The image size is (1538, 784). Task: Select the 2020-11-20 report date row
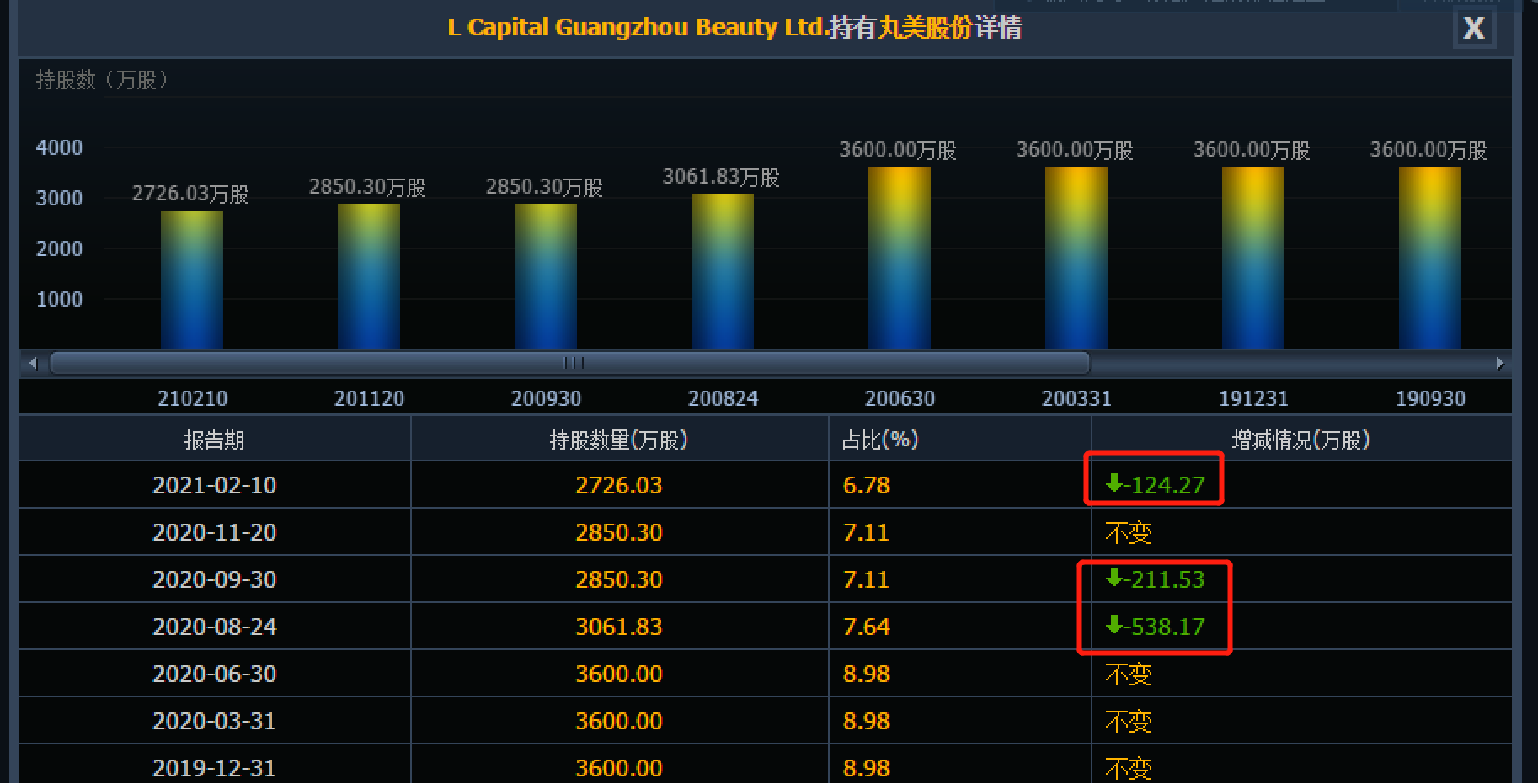coord(766,532)
